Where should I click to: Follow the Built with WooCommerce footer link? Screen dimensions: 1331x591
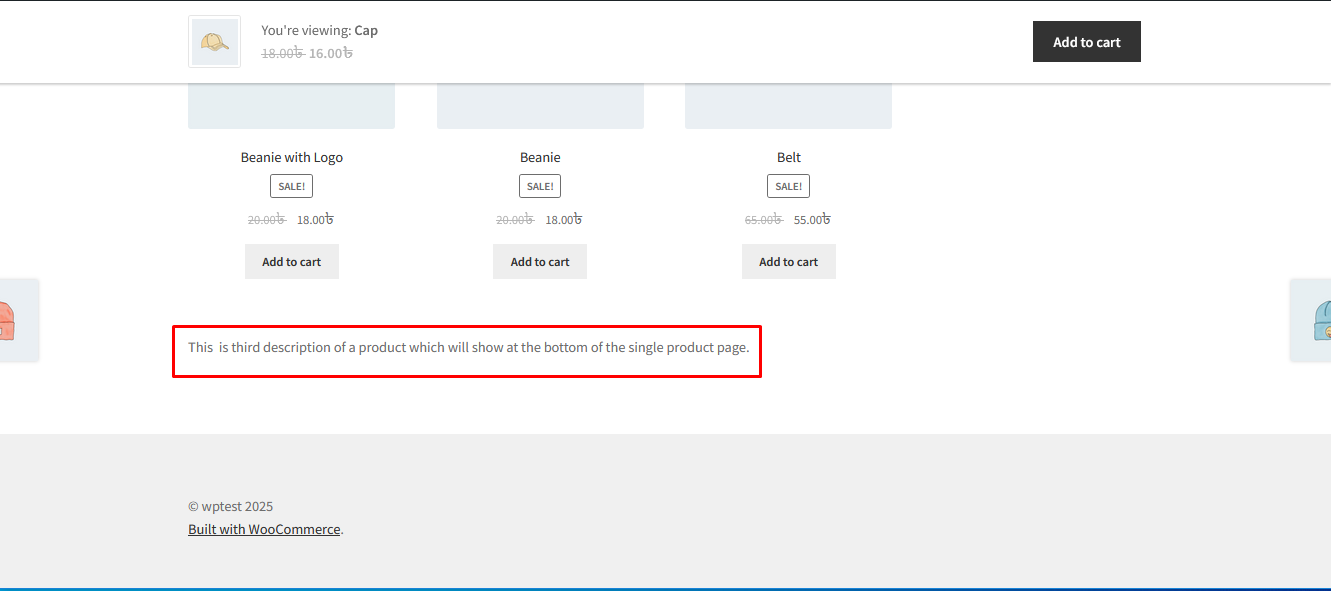(264, 529)
